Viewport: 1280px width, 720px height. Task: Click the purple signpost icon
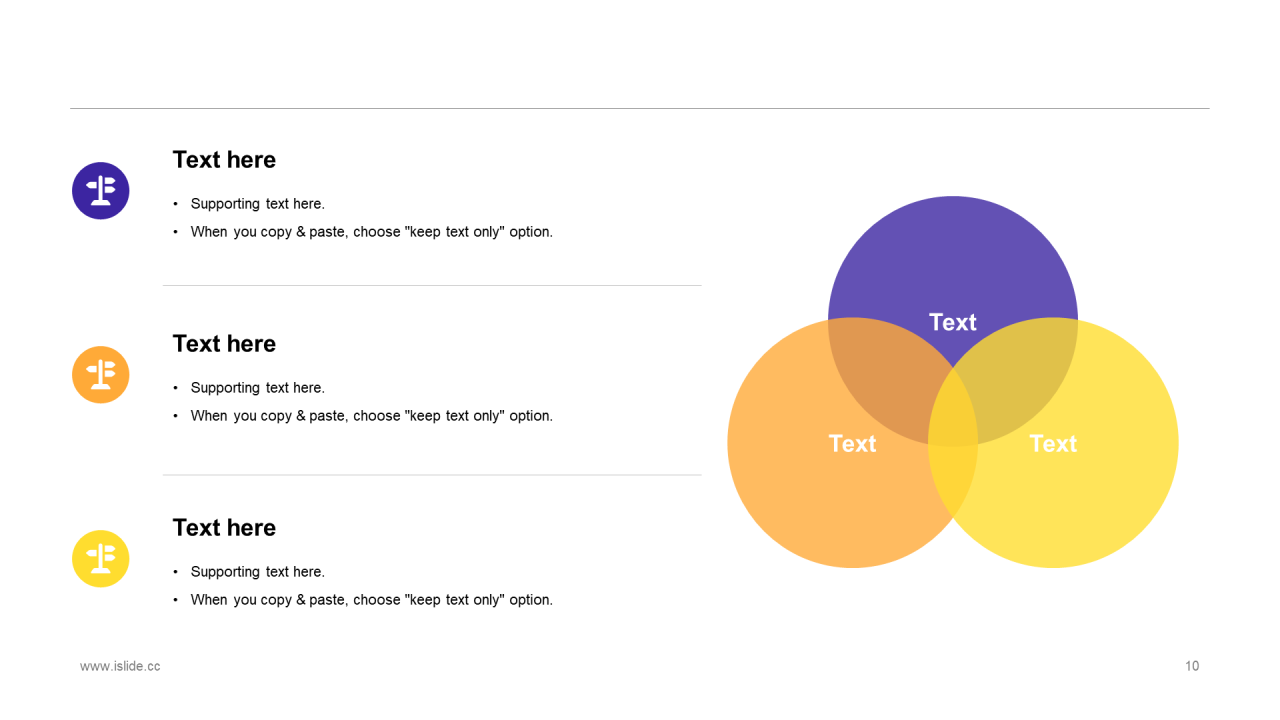point(101,191)
